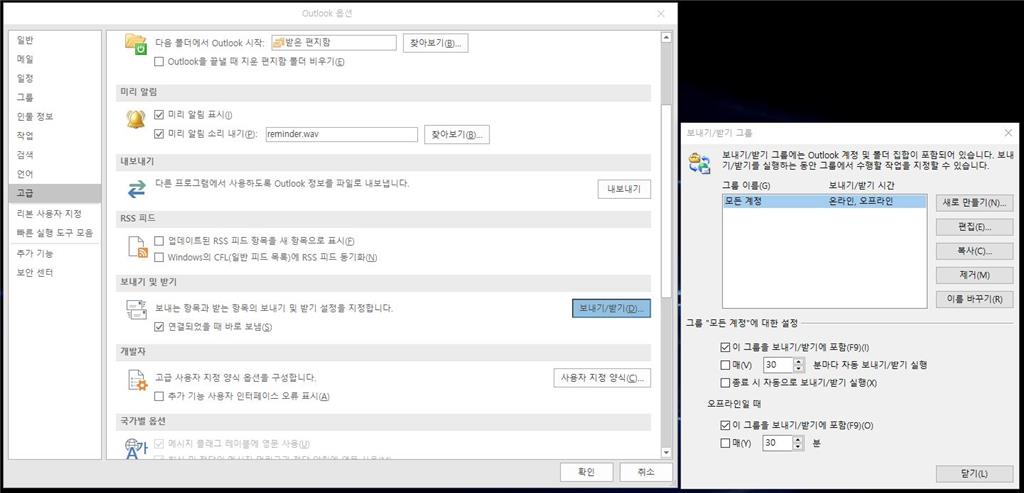Image resolution: width=1024 pixels, height=493 pixels.
Task: Open 빠른 실행 도구 모음 category
Action: [55, 232]
